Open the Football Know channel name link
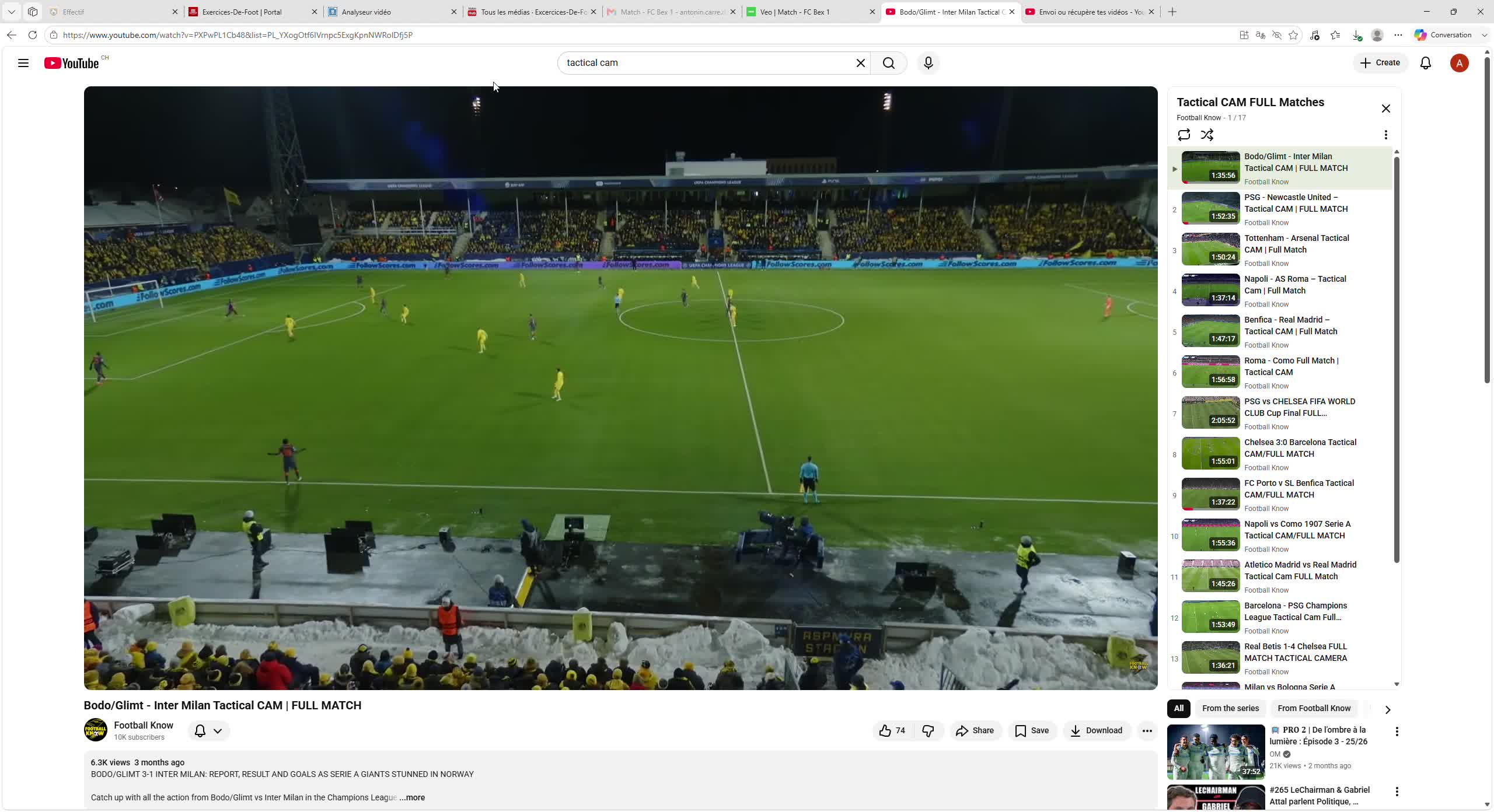 coord(144,725)
